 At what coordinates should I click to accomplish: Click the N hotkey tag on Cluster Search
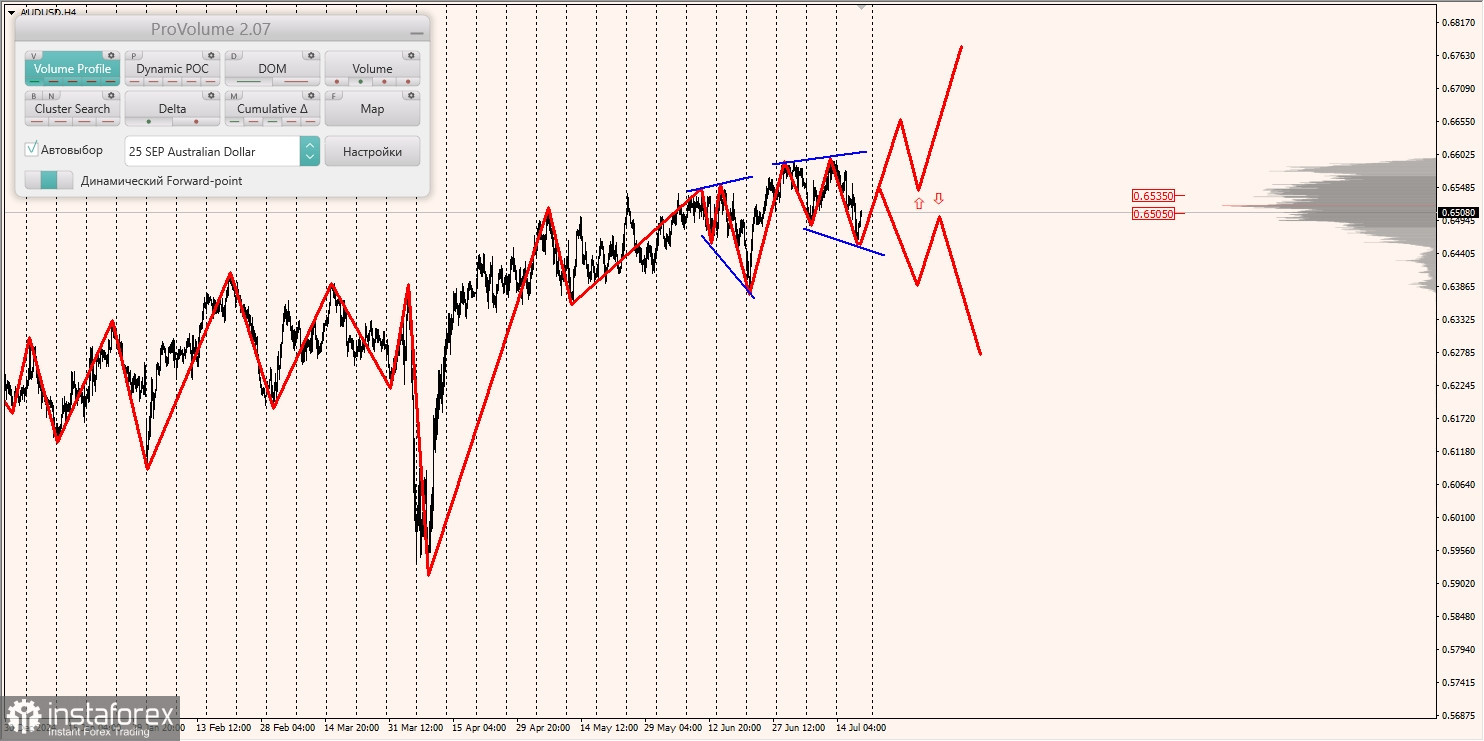(x=51, y=96)
